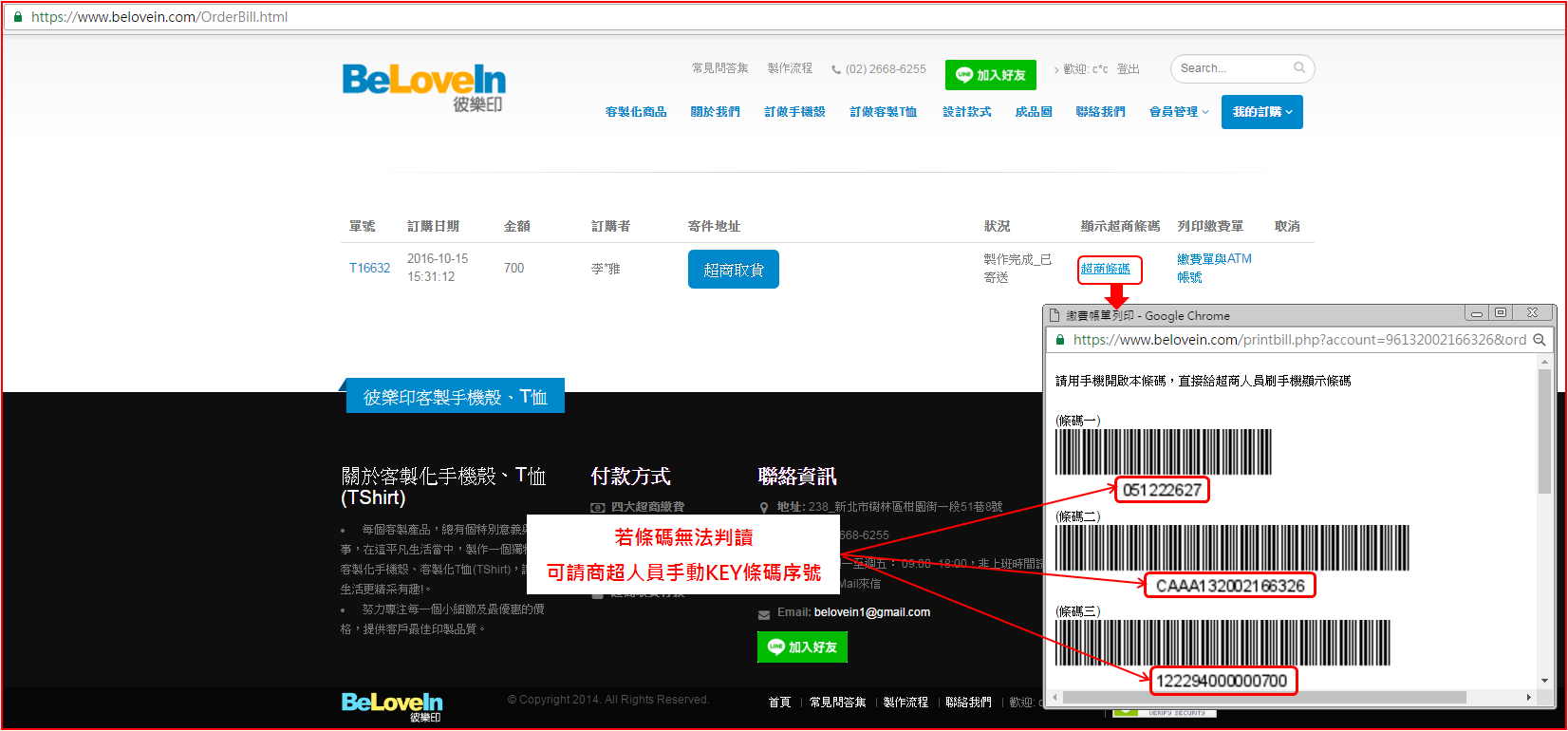Click the envelope icon beside Email

[x=764, y=614]
